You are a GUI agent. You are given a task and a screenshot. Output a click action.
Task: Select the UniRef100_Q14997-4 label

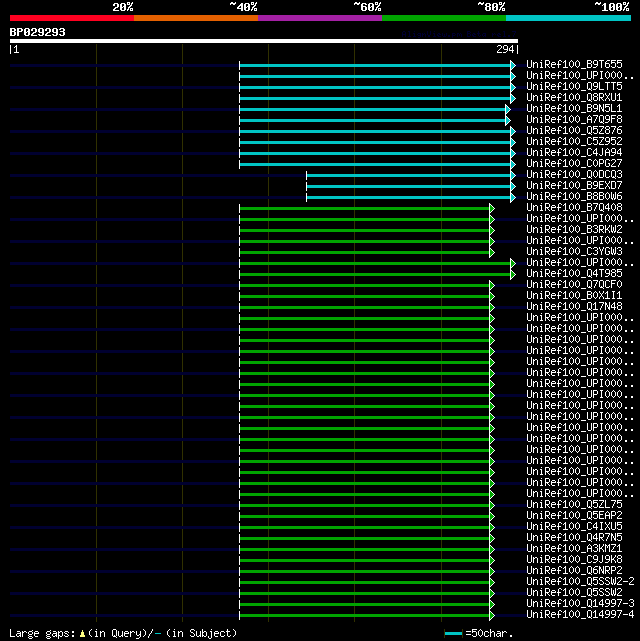point(580,615)
